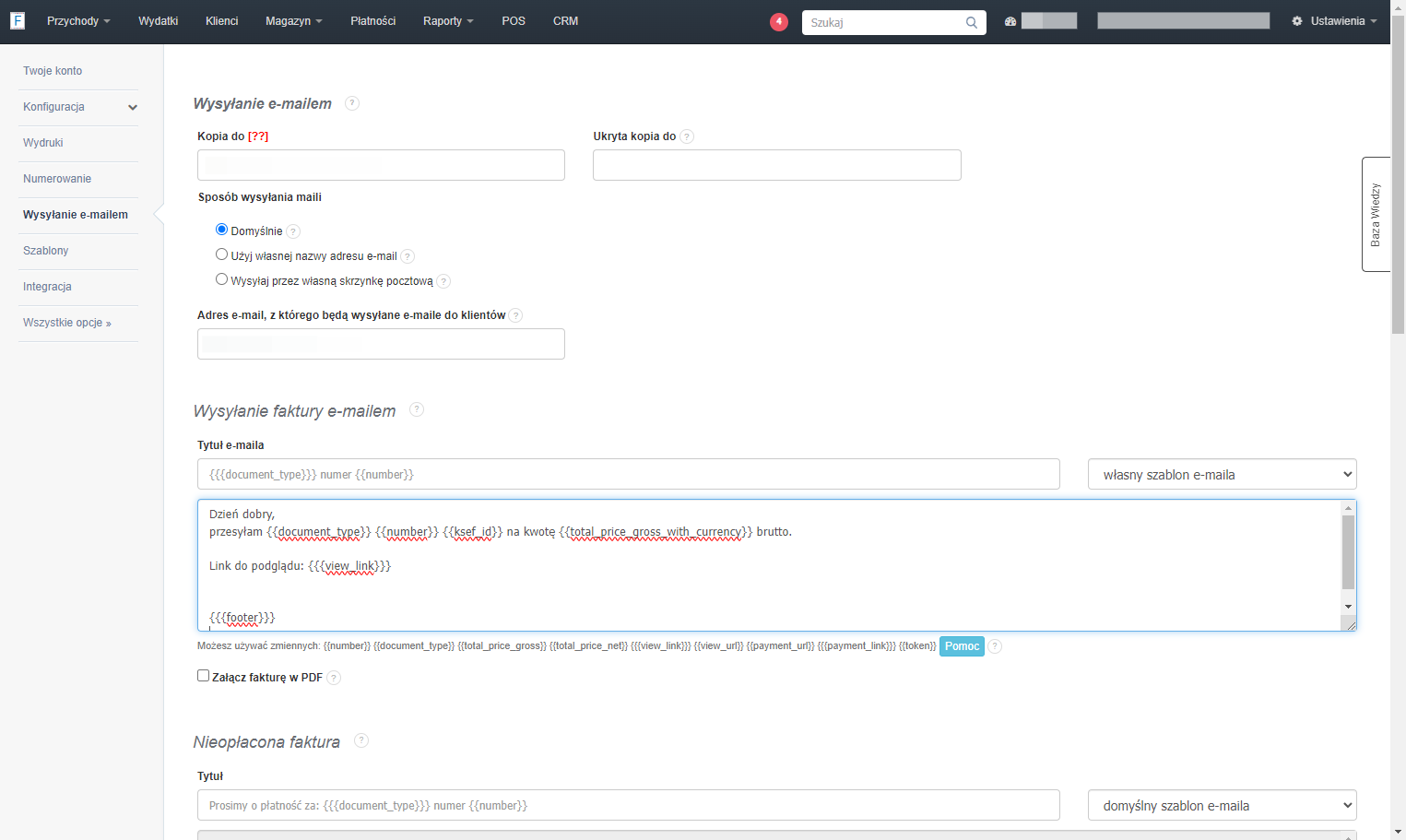This screenshot has height=840, width=1406.
Task: Open Płatności in the top menu
Action: tap(372, 21)
